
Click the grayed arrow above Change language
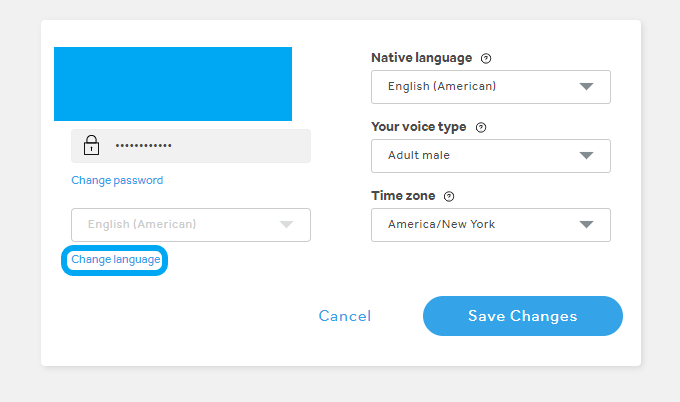click(x=287, y=225)
